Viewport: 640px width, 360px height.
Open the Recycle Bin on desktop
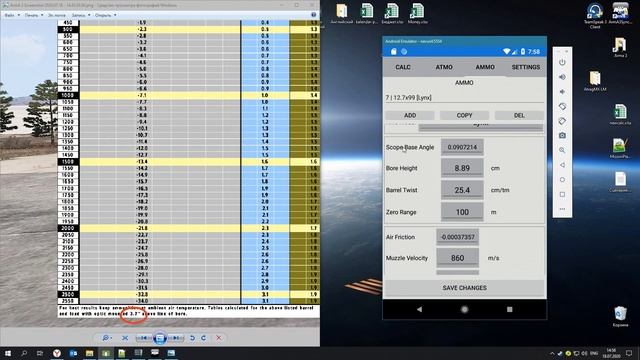620,317
